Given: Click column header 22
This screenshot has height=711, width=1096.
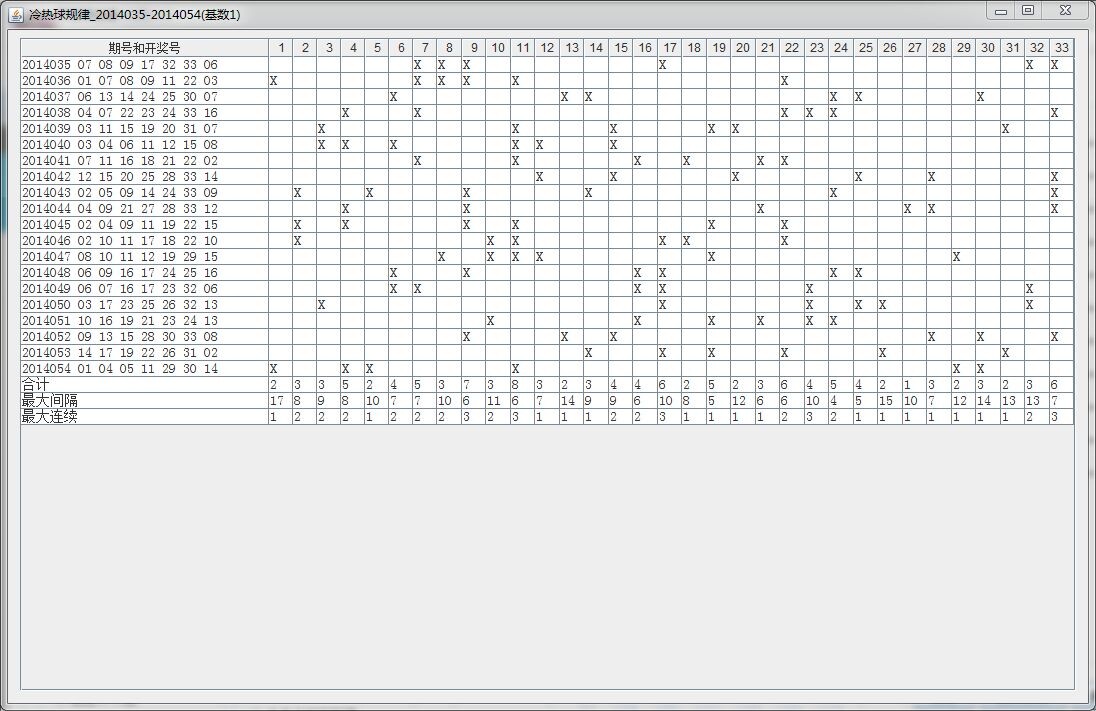Looking at the screenshot, I should [x=792, y=48].
